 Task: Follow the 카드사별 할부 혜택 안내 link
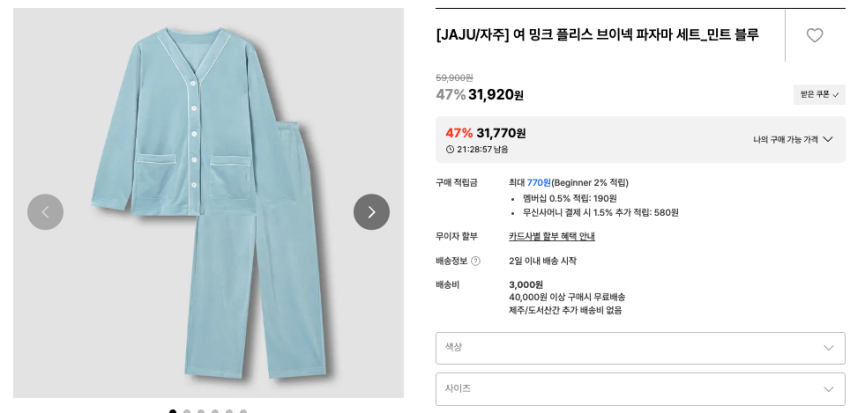point(551,236)
